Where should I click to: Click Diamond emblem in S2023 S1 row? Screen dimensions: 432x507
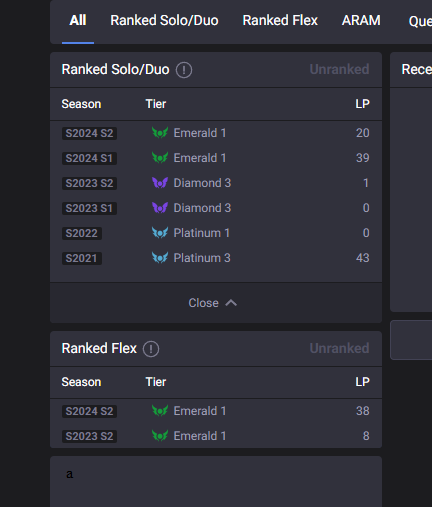tap(160, 208)
